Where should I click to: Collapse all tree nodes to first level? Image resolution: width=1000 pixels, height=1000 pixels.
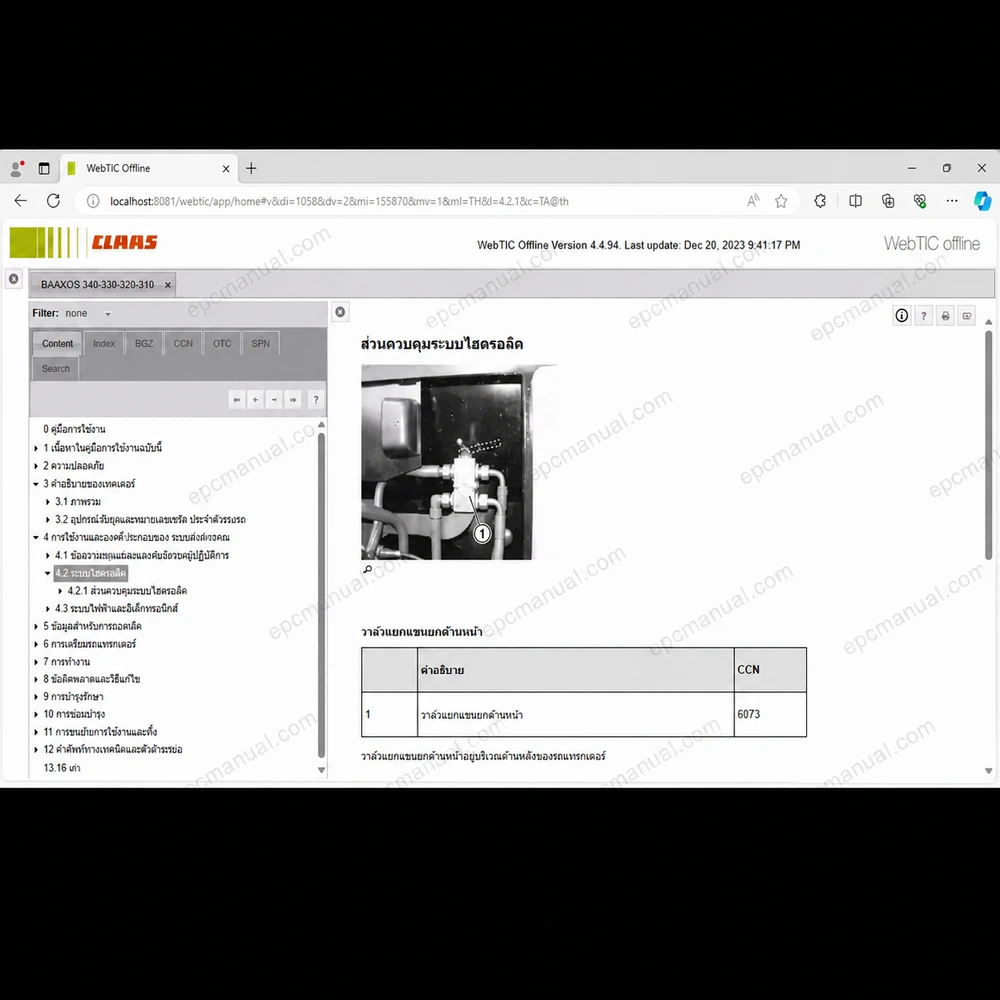[x=237, y=400]
